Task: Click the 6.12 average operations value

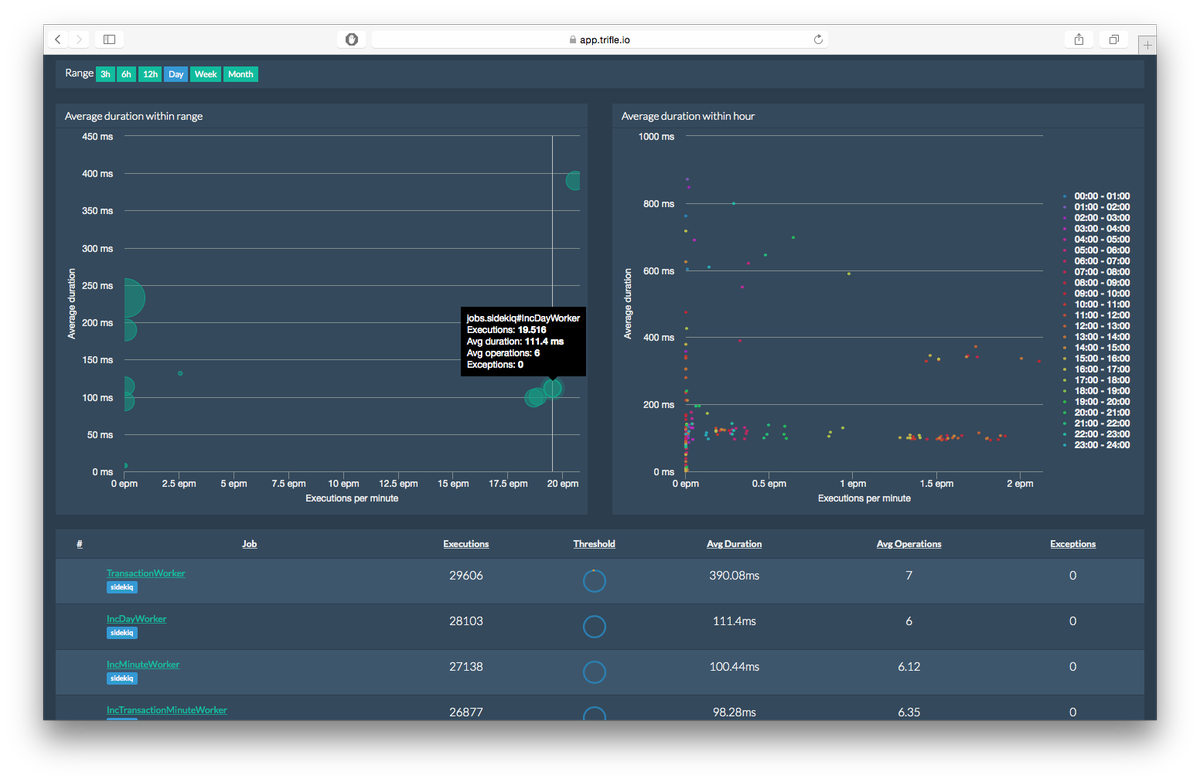Action: pos(909,666)
